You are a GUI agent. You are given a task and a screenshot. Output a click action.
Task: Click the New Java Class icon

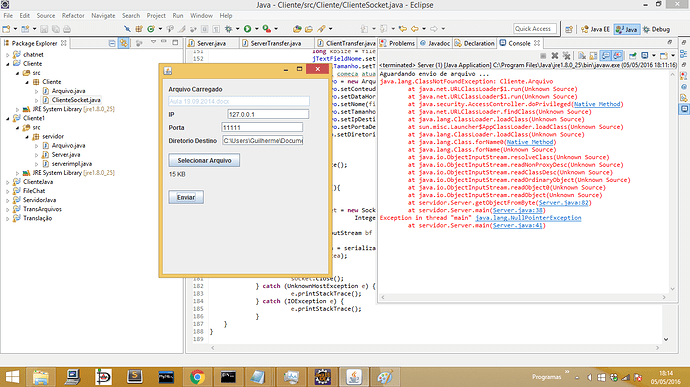pos(151,29)
